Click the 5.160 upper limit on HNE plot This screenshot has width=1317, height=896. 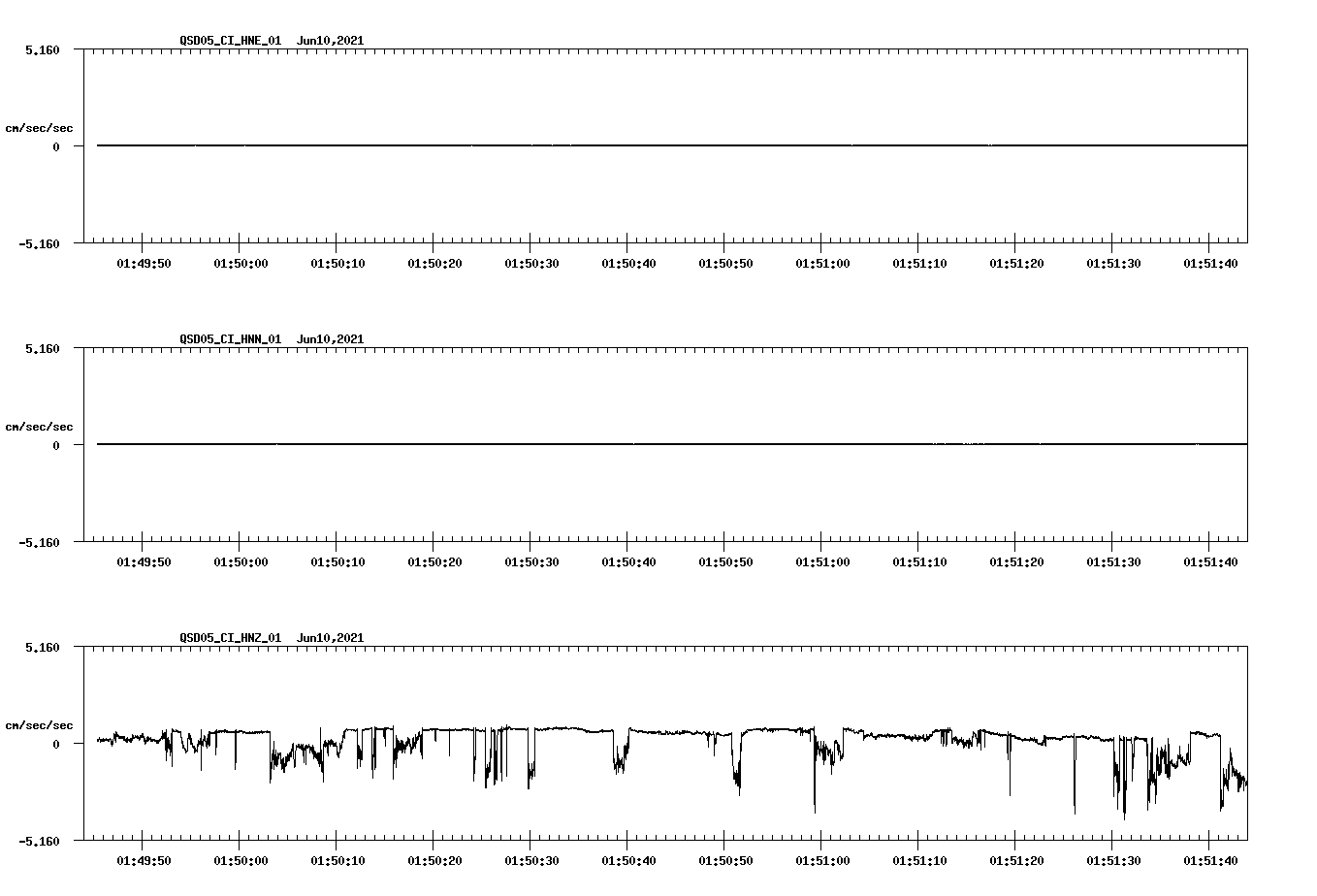point(43,49)
